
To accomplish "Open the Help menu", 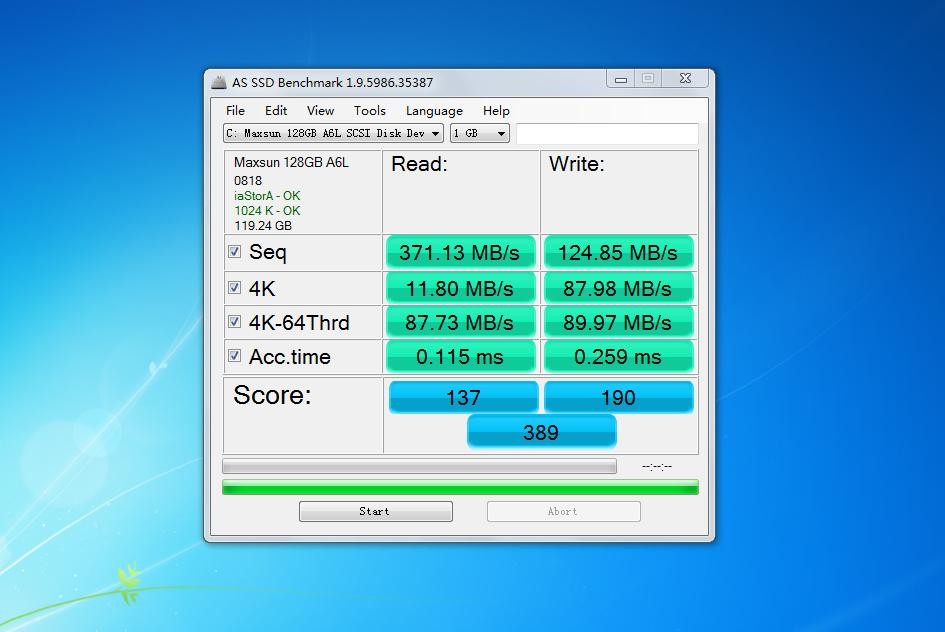I will click(x=496, y=111).
